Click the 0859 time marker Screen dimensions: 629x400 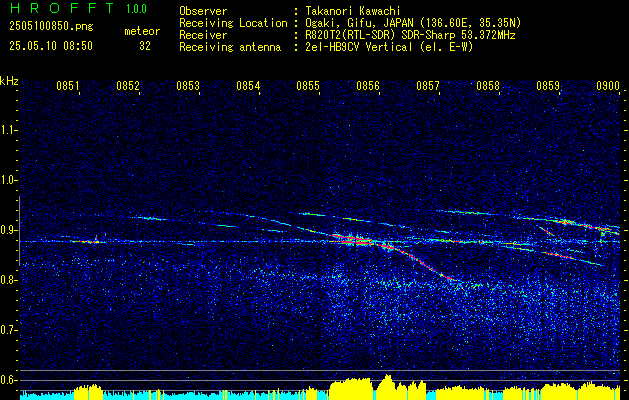click(548, 86)
